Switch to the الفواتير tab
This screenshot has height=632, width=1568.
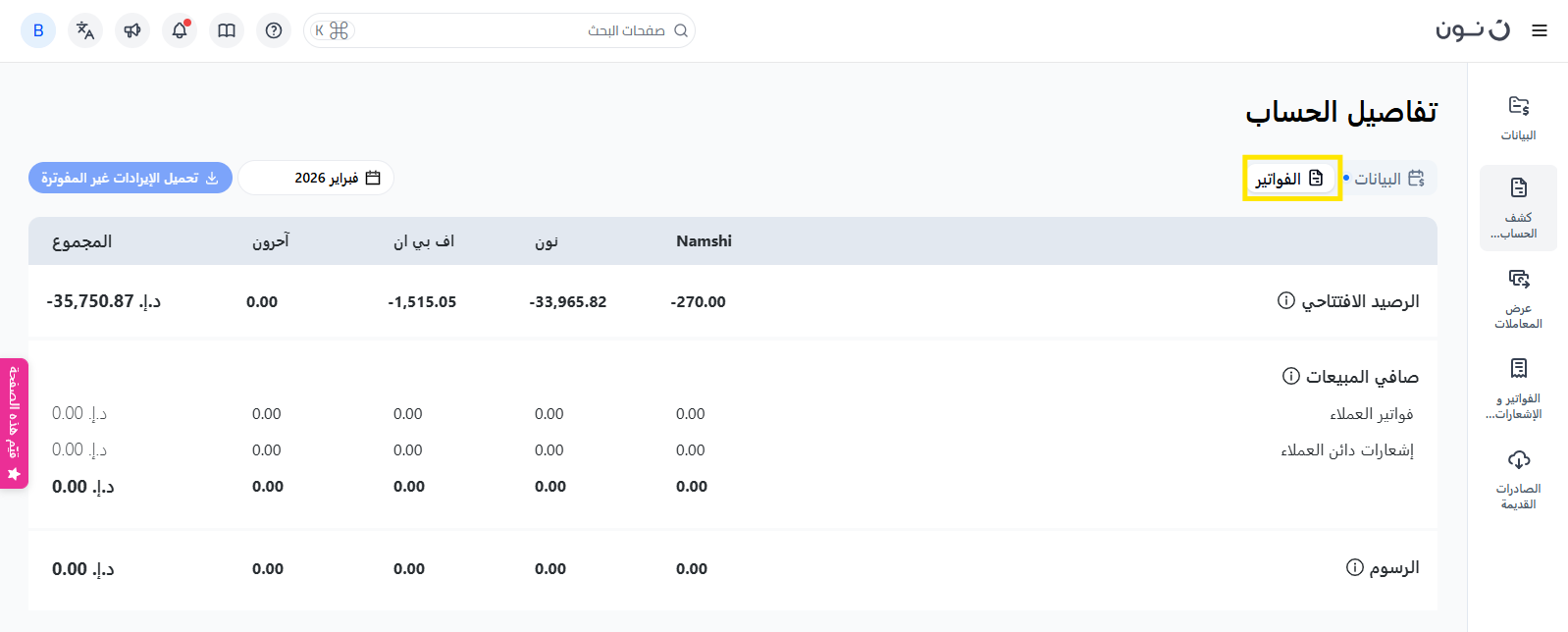click(1290, 179)
